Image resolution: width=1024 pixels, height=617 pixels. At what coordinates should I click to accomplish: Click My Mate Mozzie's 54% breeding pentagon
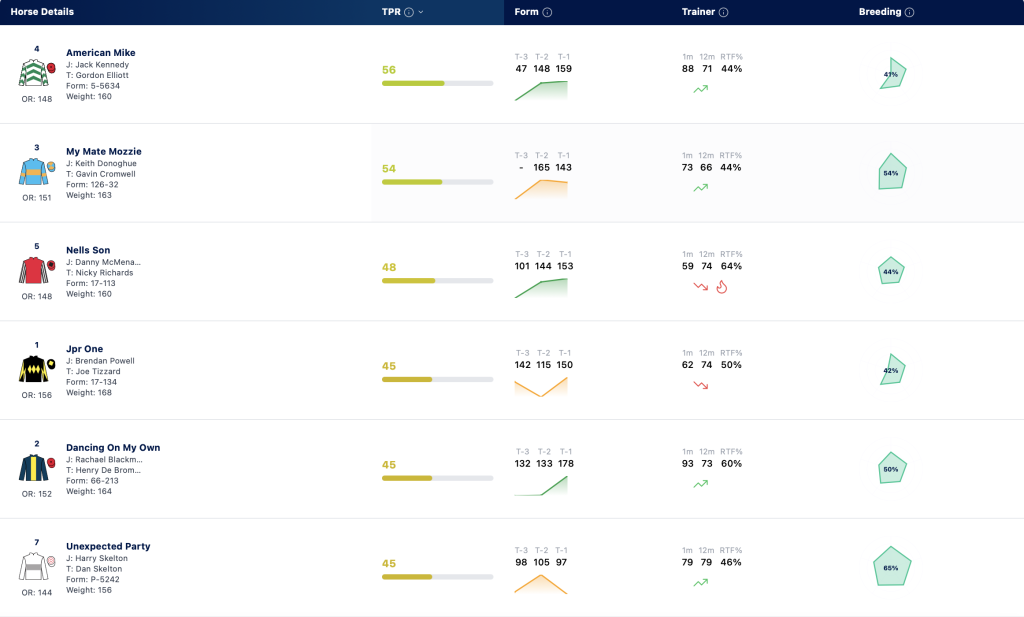click(892, 172)
